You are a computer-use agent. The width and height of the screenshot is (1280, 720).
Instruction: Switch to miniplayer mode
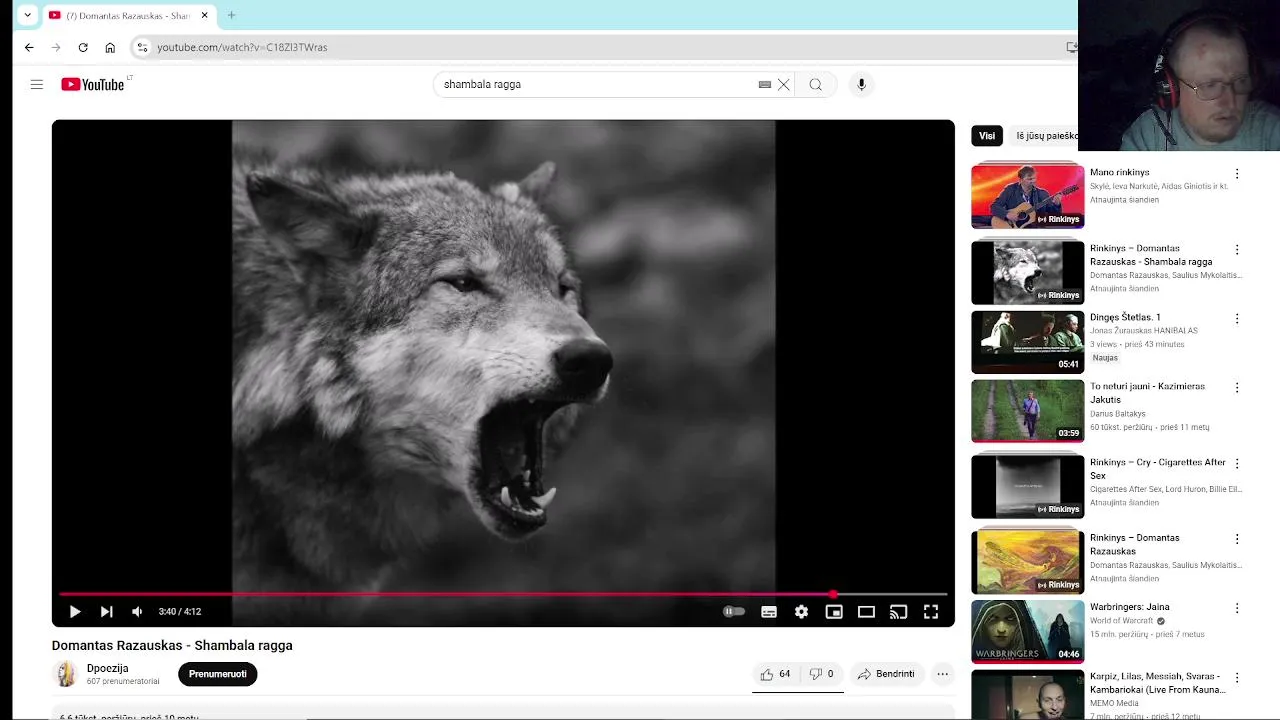834,612
